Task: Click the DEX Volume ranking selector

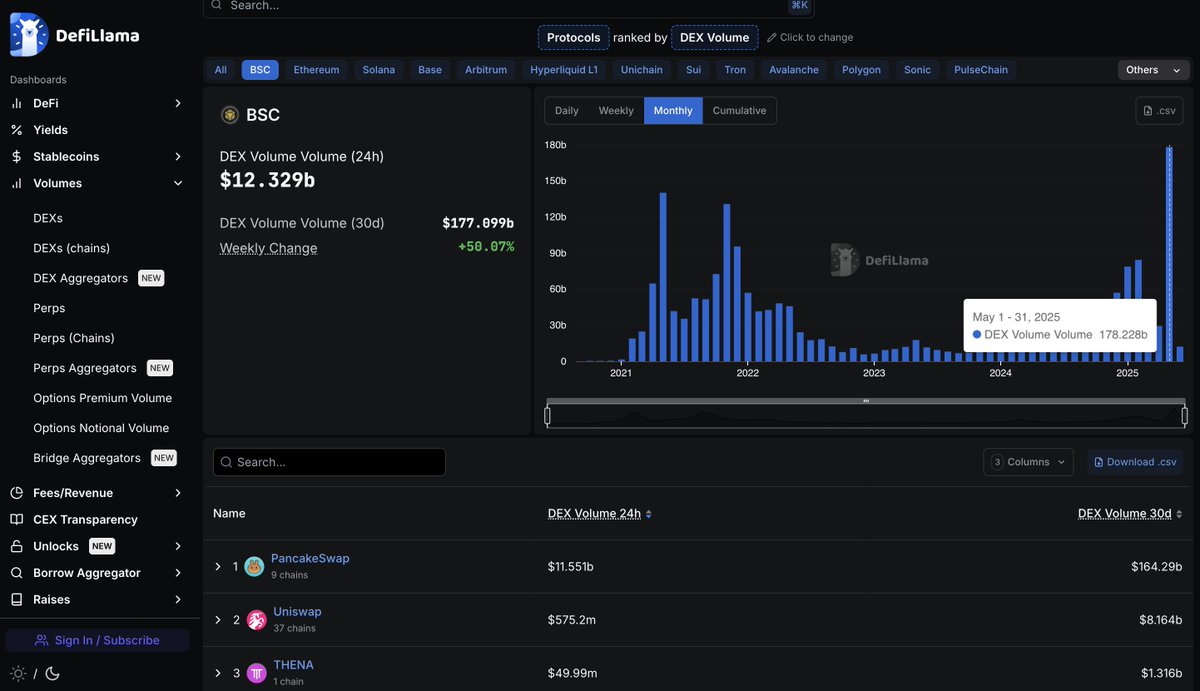Action: coord(715,38)
